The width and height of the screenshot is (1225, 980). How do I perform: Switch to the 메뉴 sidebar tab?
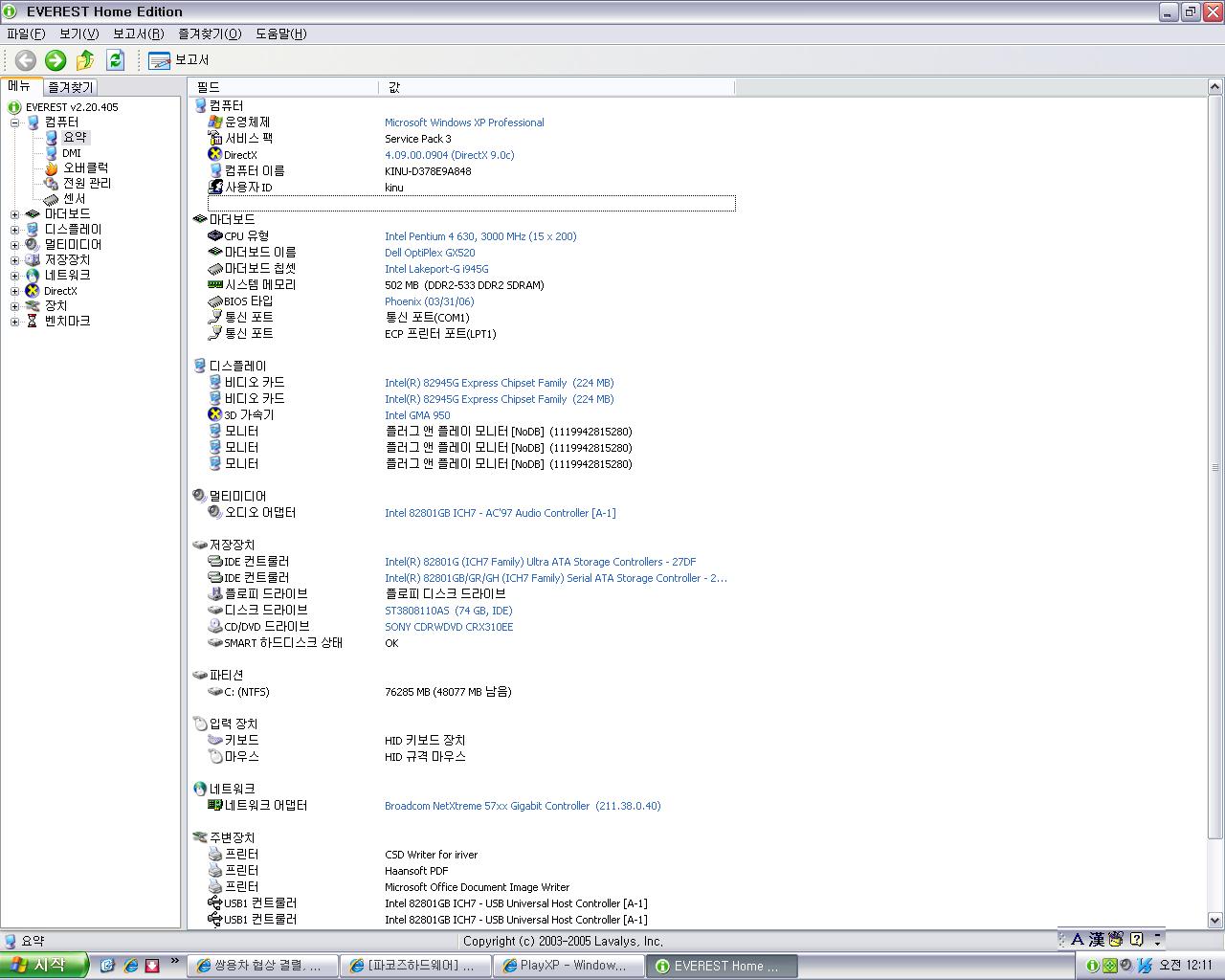[20, 86]
